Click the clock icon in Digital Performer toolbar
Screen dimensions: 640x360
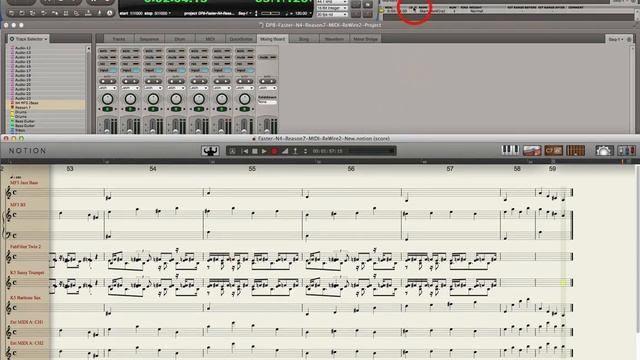tap(109, 13)
